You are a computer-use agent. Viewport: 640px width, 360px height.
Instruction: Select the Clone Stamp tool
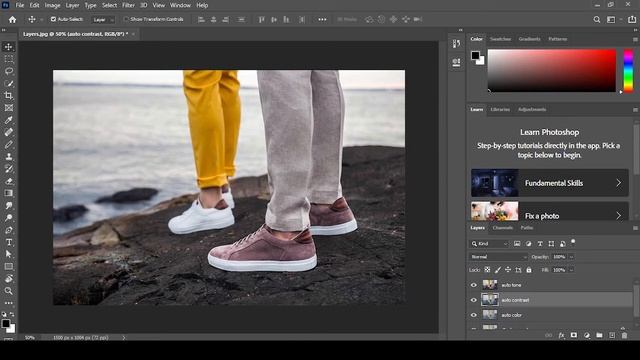click(8, 157)
